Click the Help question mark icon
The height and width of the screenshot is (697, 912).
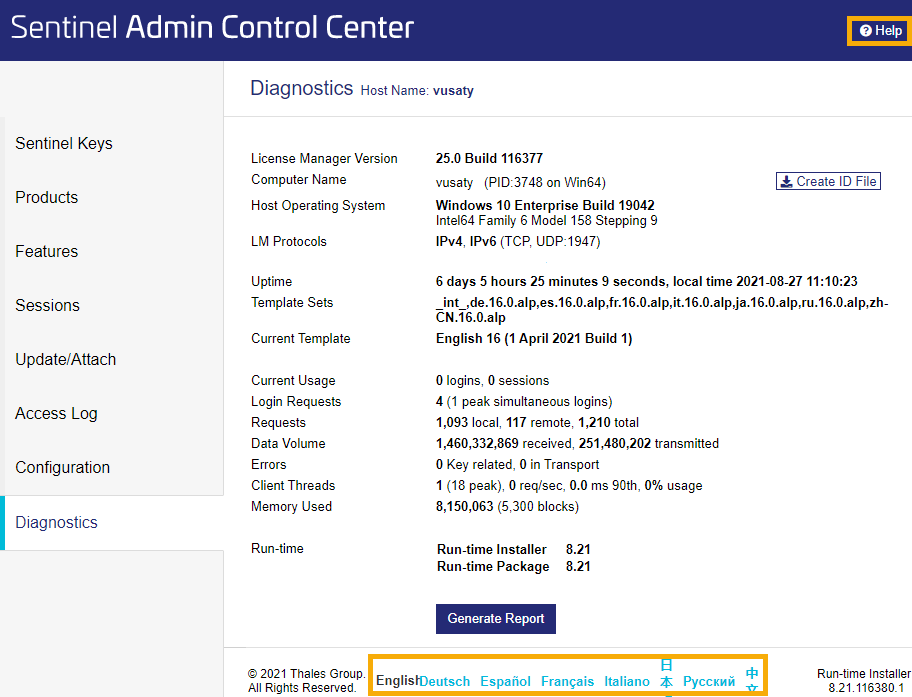866,31
